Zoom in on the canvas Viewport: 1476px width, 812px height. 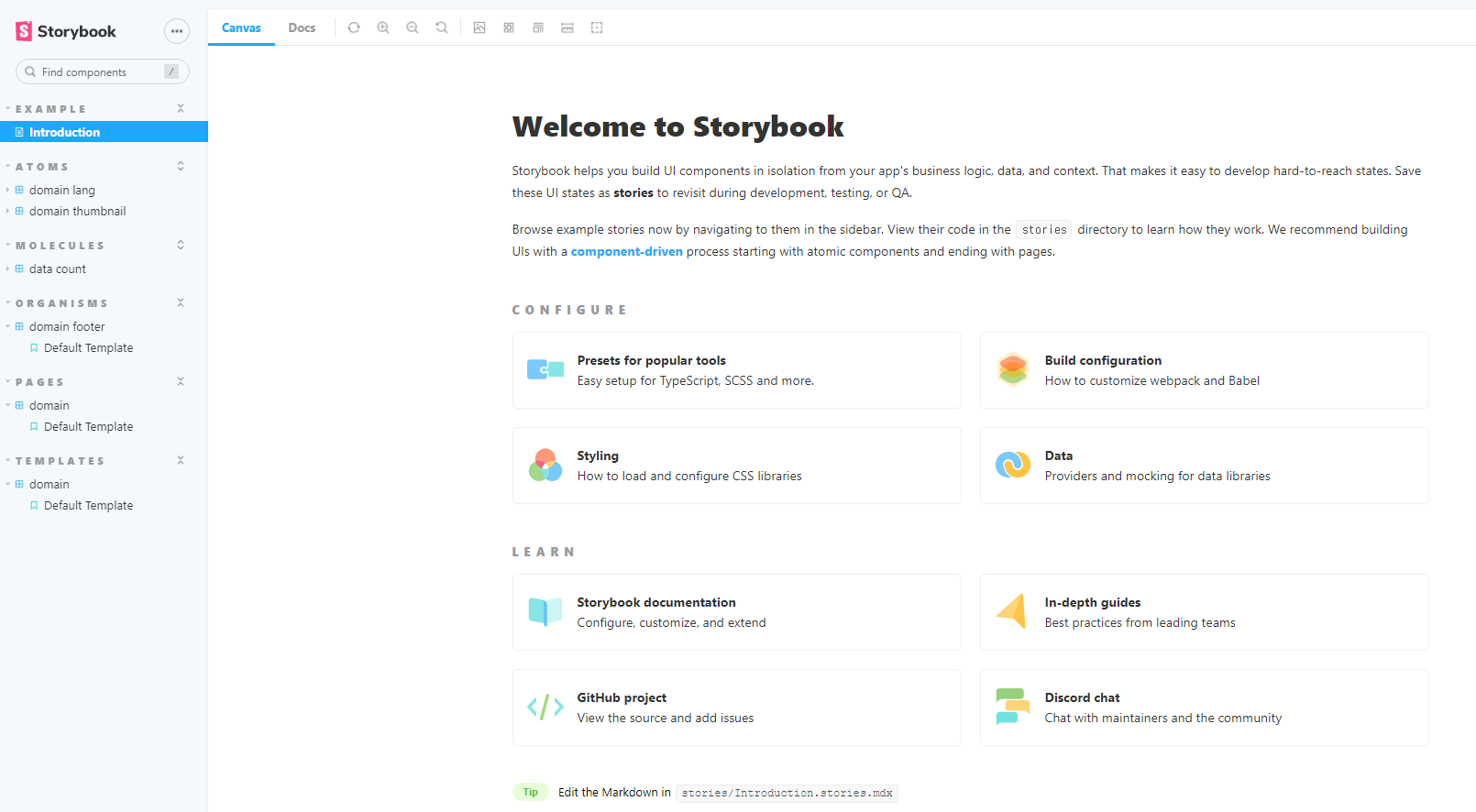tap(383, 27)
